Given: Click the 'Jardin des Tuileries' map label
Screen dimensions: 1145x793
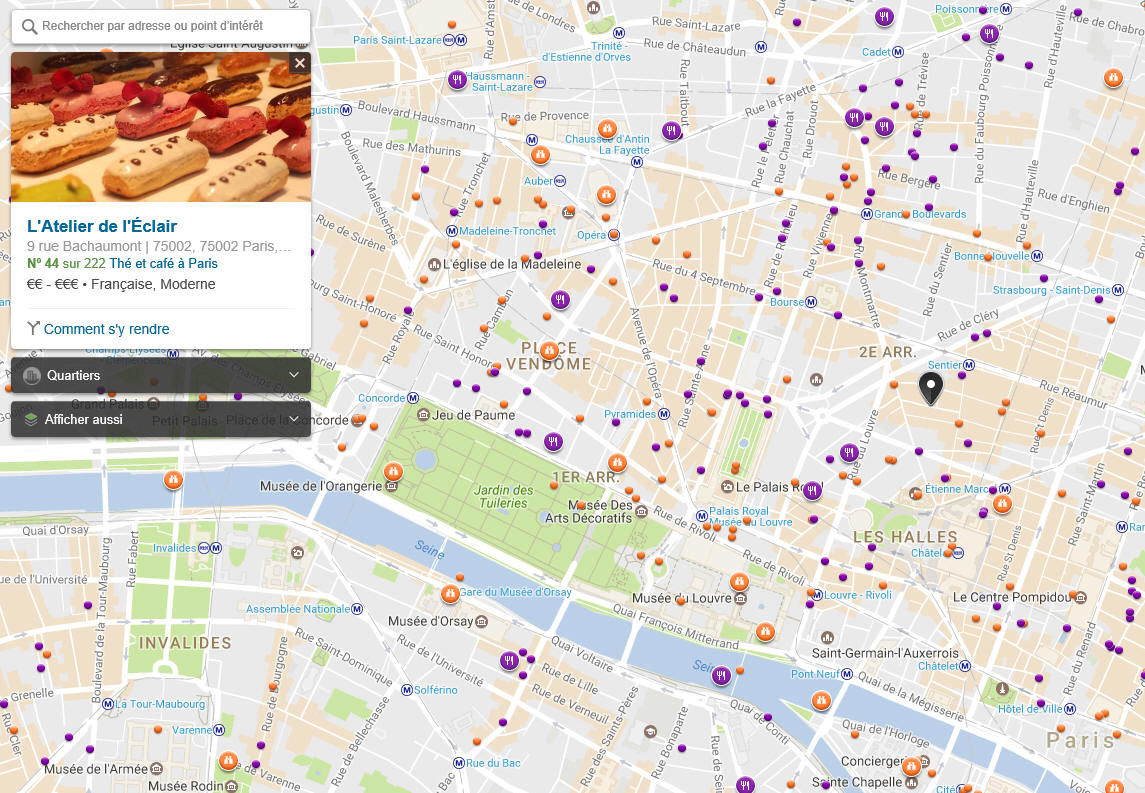Looking at the screenshot, I should (x=503, y=497).
